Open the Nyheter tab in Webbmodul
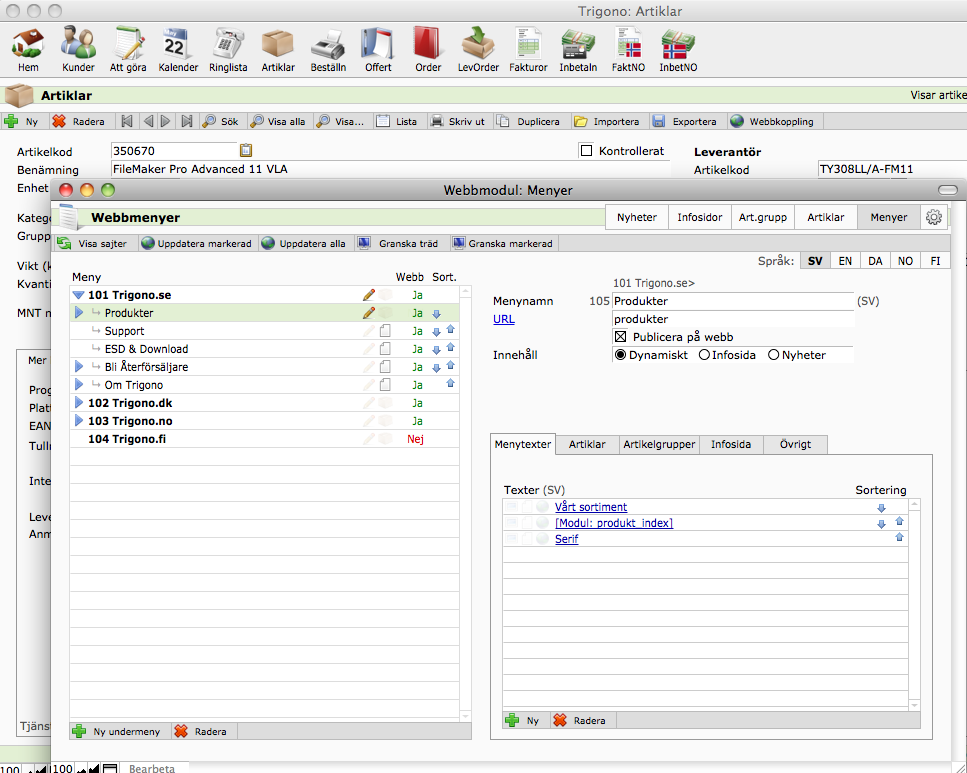The height and width of the screenshot is (773, 967). (x=637, y=217)
